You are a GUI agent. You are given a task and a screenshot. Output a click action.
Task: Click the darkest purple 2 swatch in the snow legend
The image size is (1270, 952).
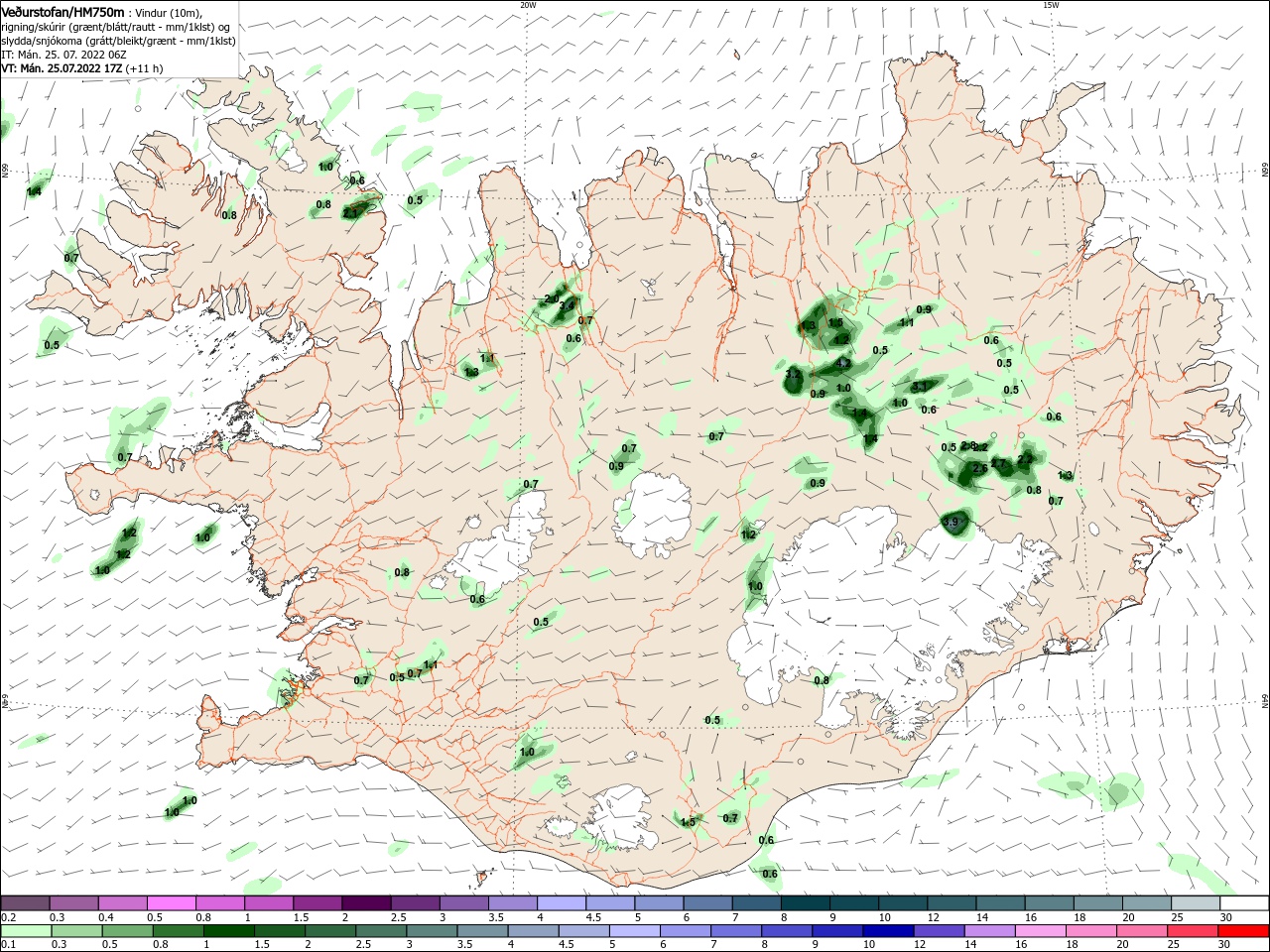(366, 902)
